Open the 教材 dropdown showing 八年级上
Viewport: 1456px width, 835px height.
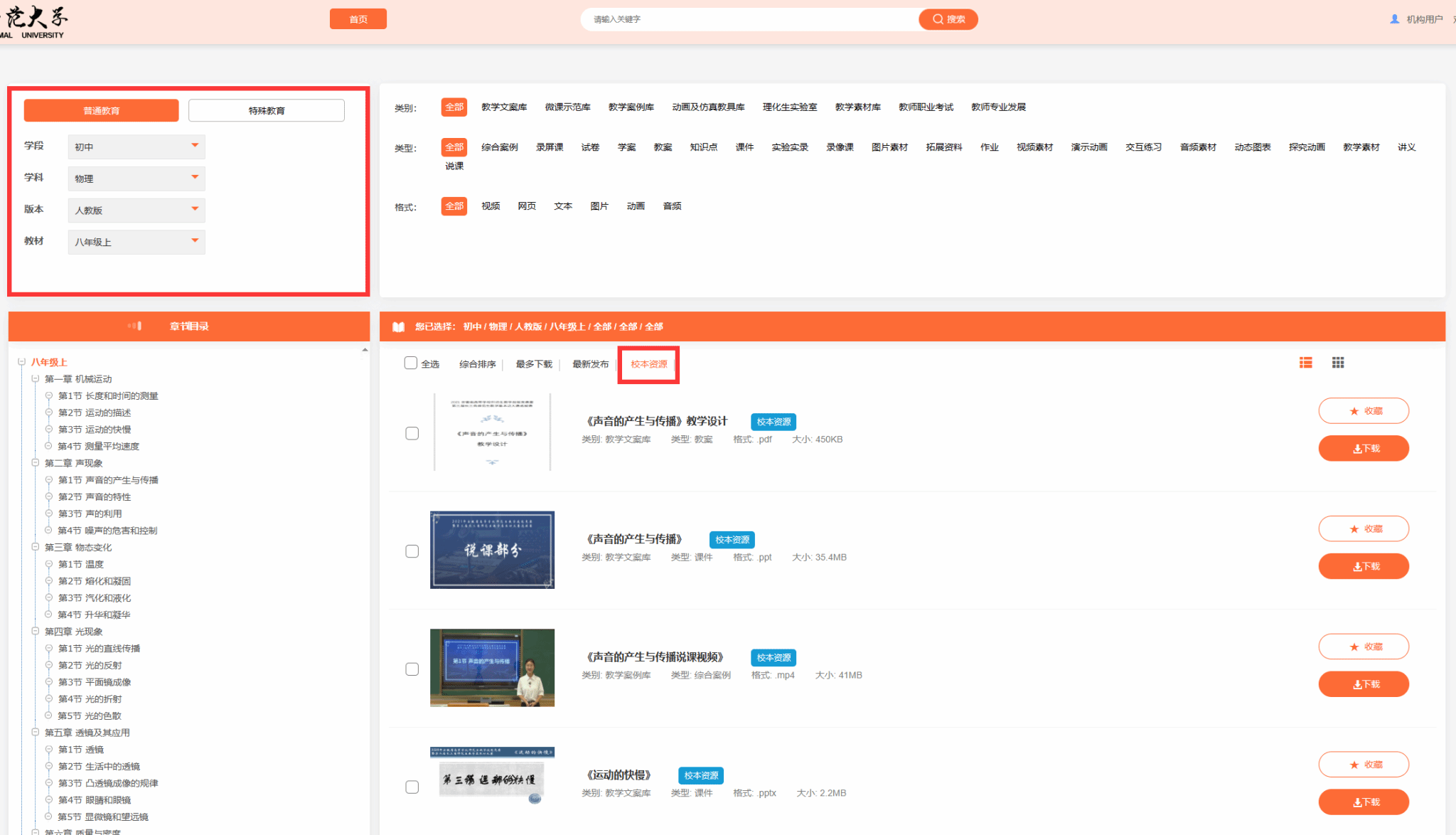[x=136, y=242]
